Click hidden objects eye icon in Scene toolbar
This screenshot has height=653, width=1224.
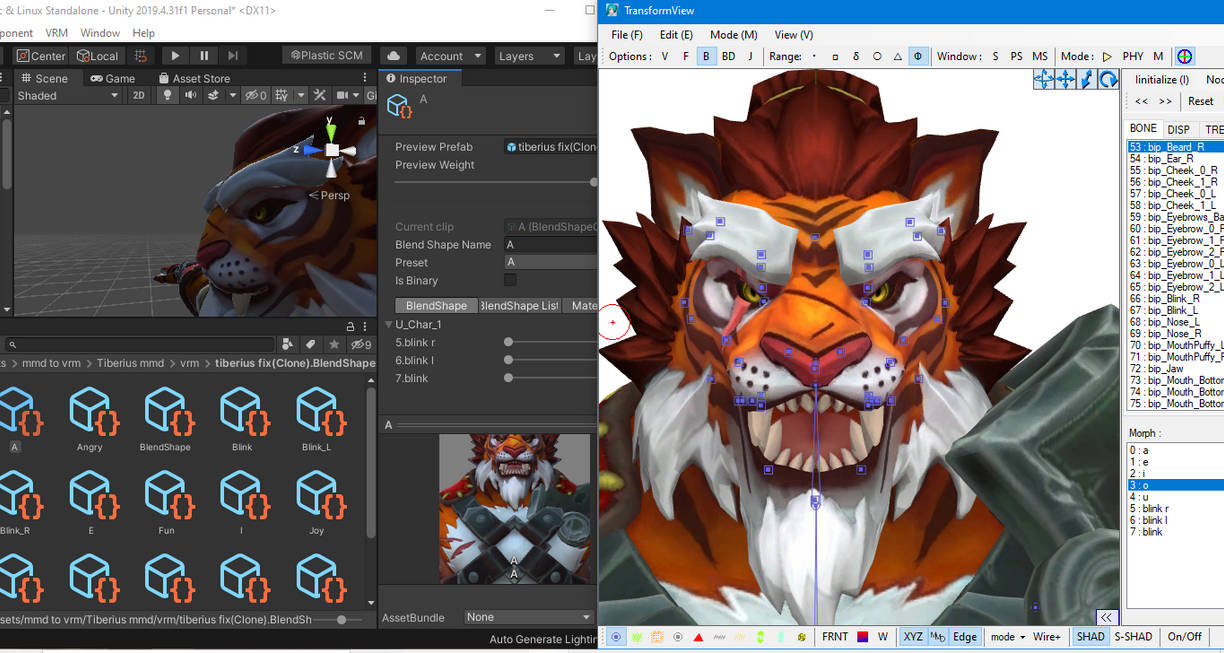pos(256,95)
